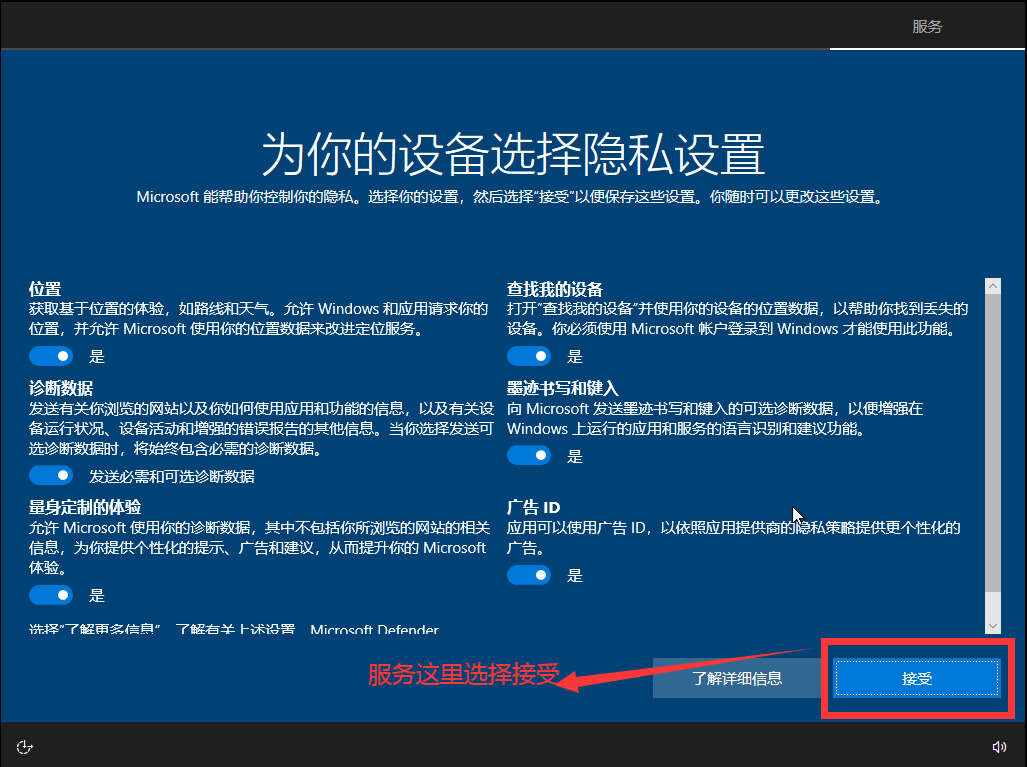Click the scrollbar down arrow

coord(993,626)
